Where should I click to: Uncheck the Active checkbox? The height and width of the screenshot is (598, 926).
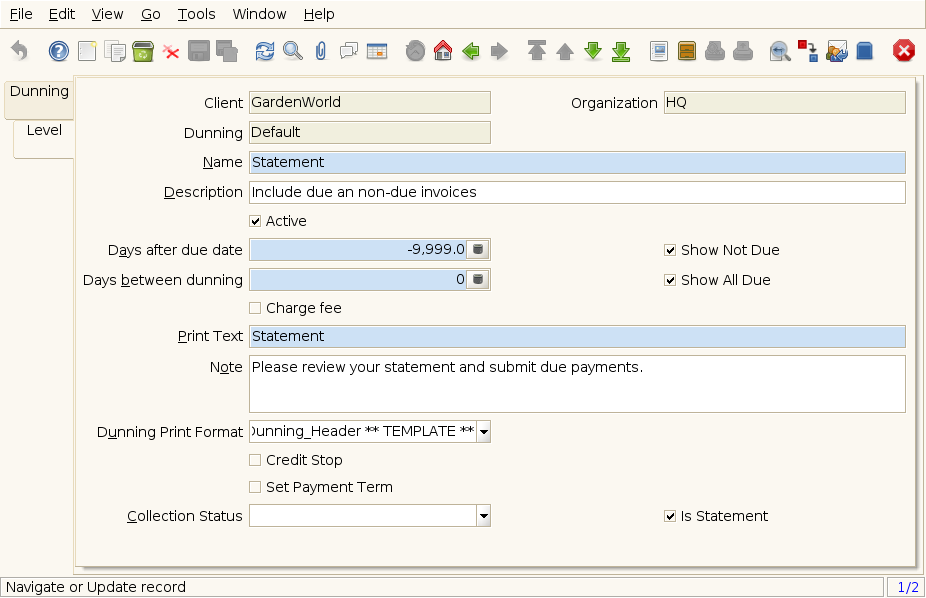[255, 221]
